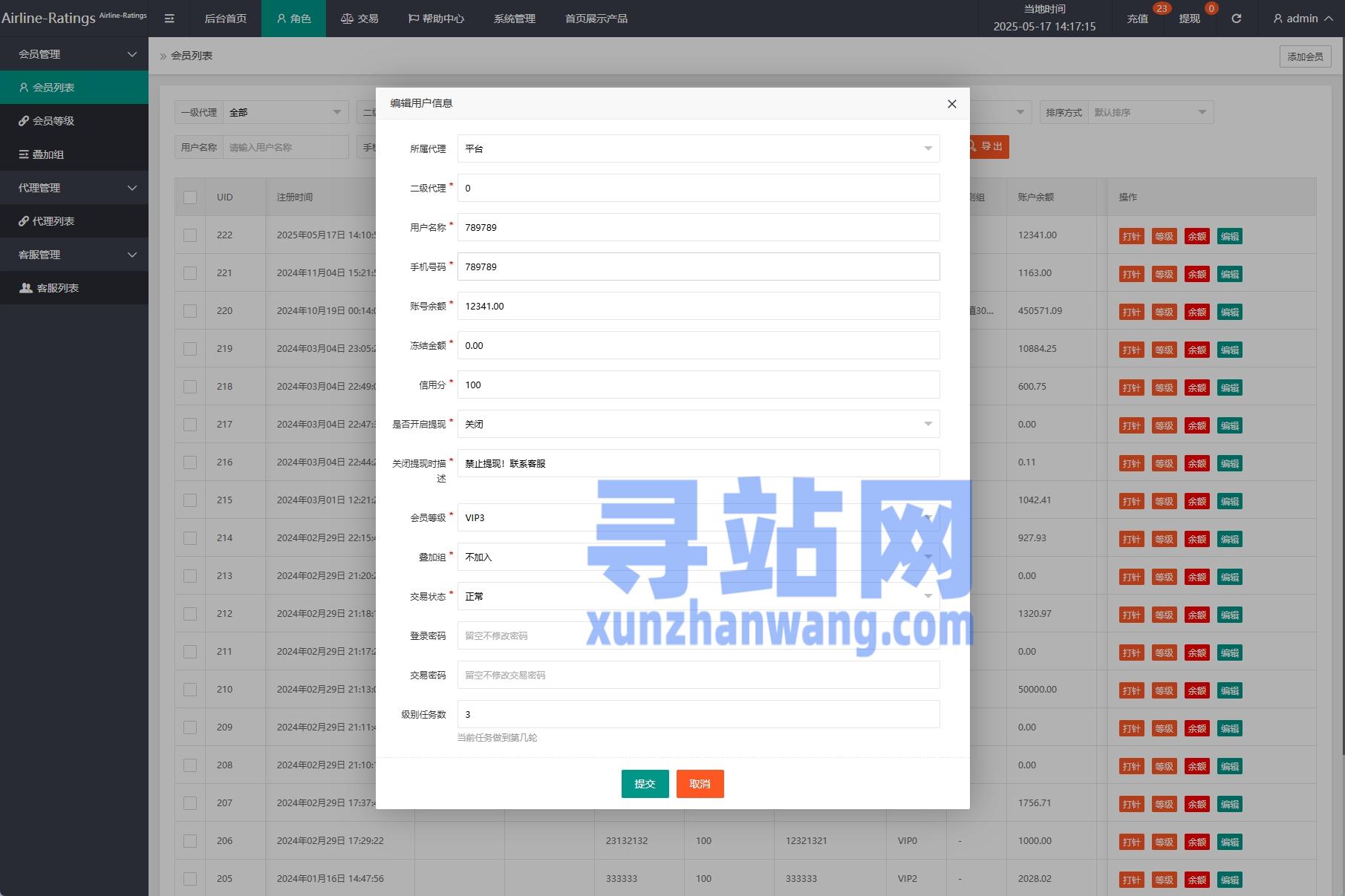Collapse the 会员管理 sidebar group
The width and height of the screenshot is (1345, 896).
click(74, 54)
